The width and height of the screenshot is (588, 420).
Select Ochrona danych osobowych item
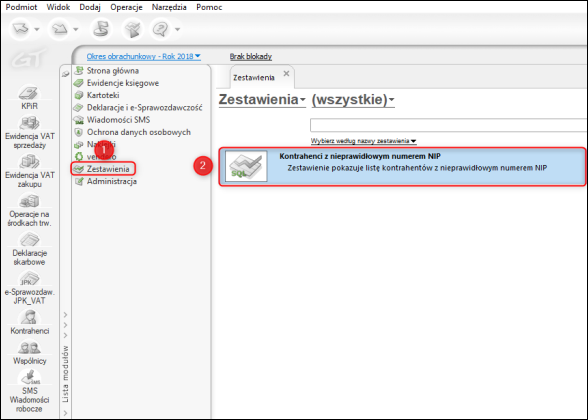coord(139,132)
